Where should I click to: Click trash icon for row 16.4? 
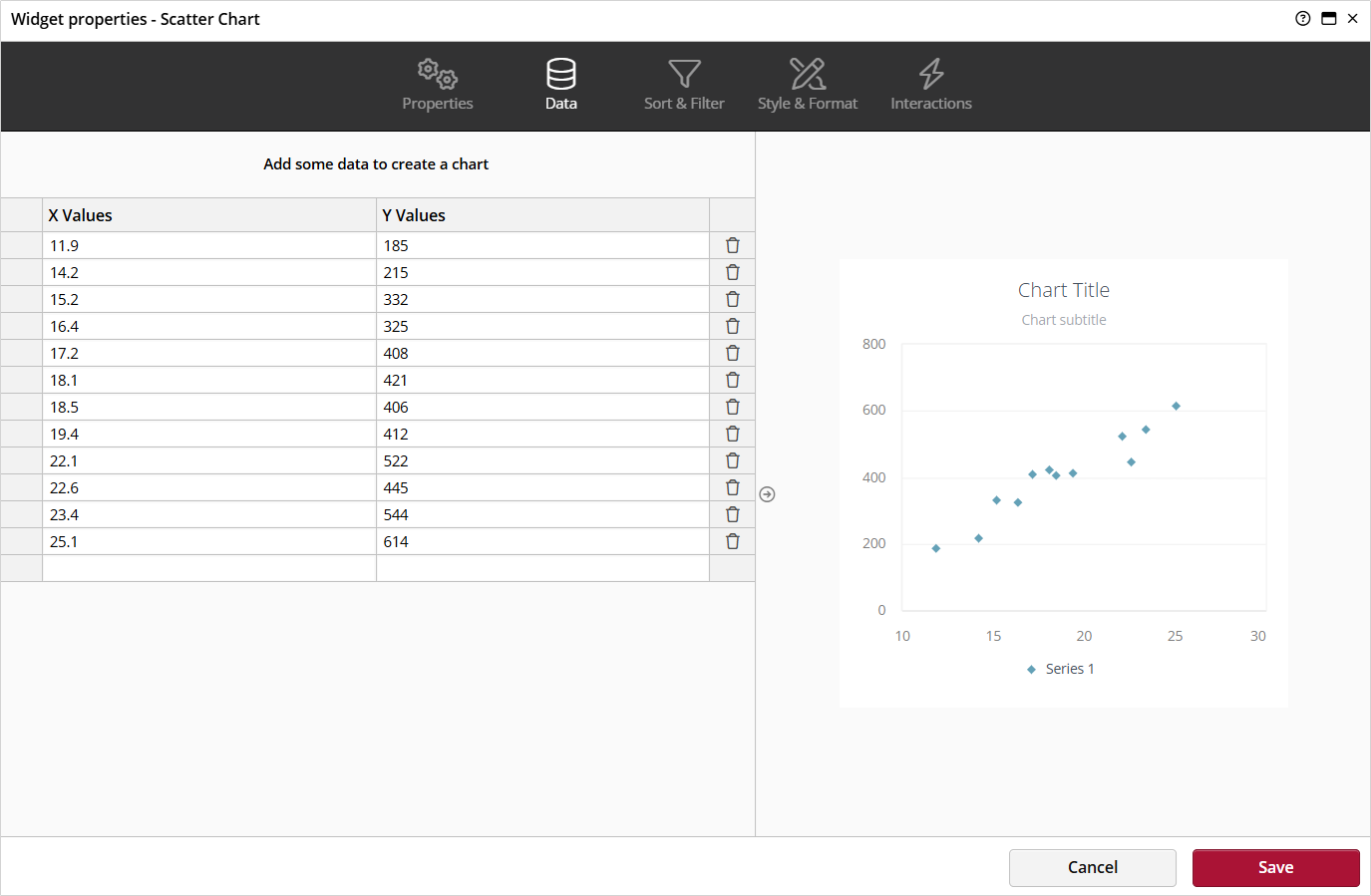(733, 326)
